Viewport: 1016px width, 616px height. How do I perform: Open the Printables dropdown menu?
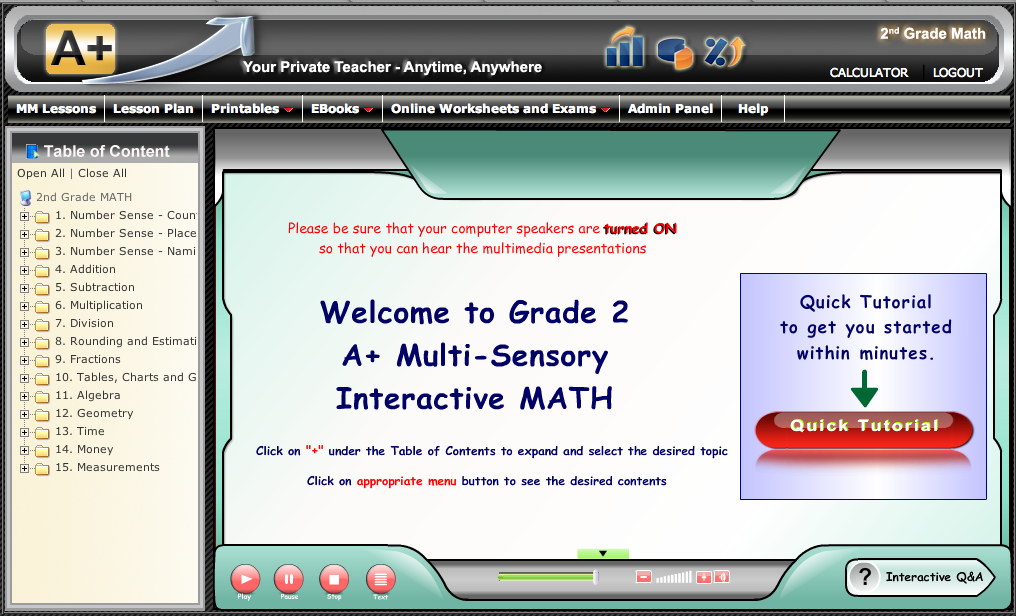(252, 108)
